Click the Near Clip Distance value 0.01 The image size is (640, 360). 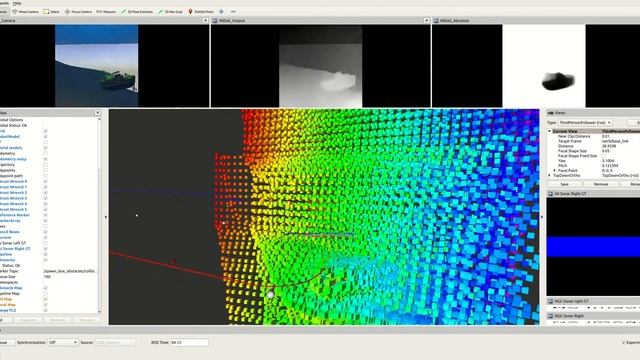click(606, 136)
